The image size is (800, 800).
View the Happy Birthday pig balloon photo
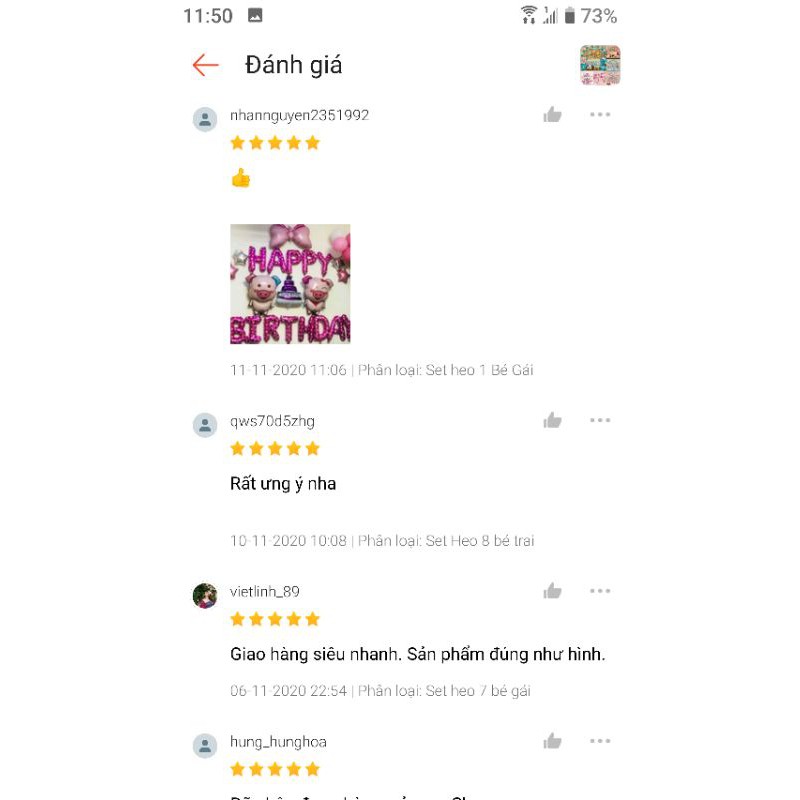[x=290, y=284]
